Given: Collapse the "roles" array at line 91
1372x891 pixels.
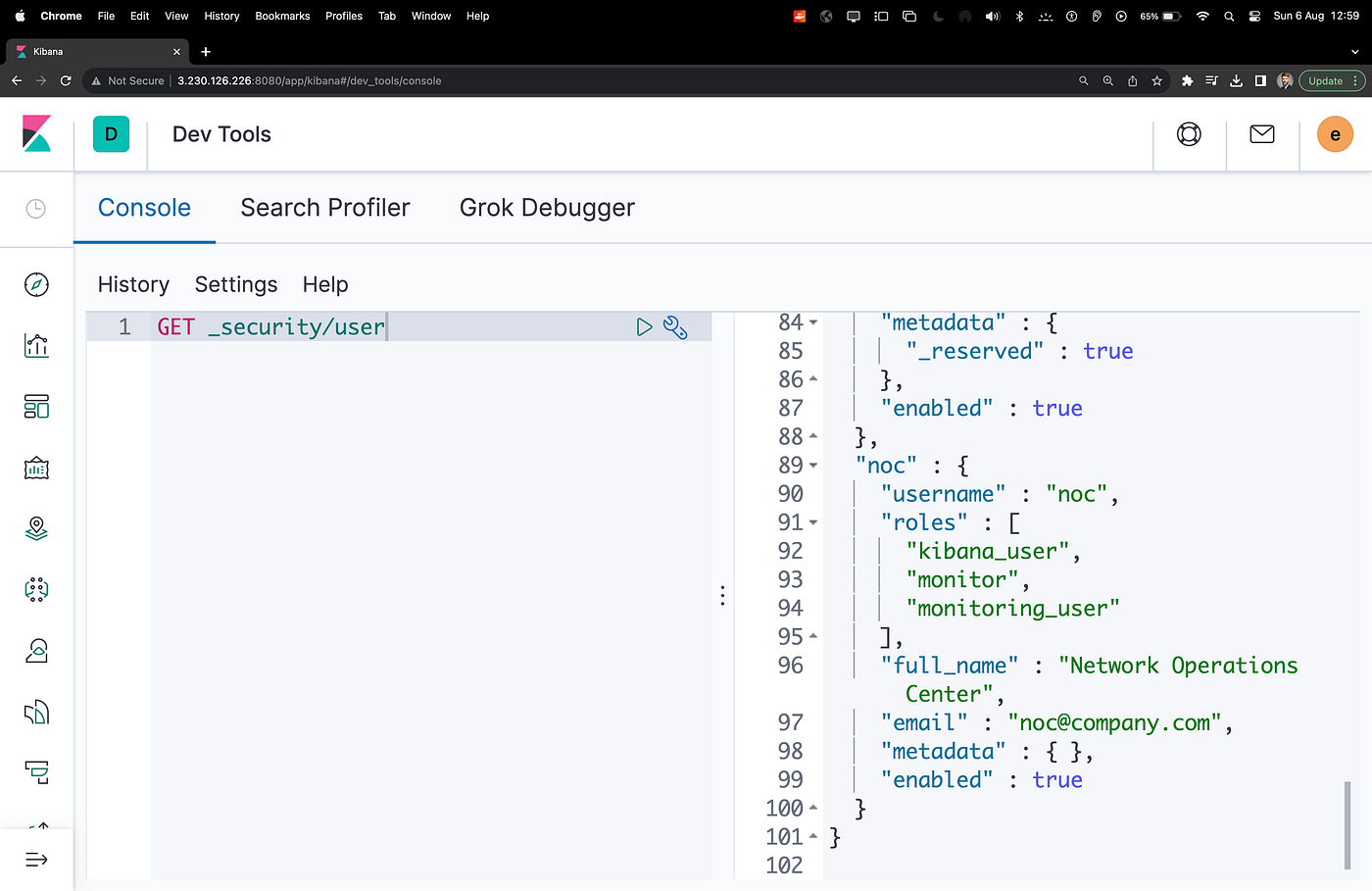Looking at the screenshot, I should [813, 523].
